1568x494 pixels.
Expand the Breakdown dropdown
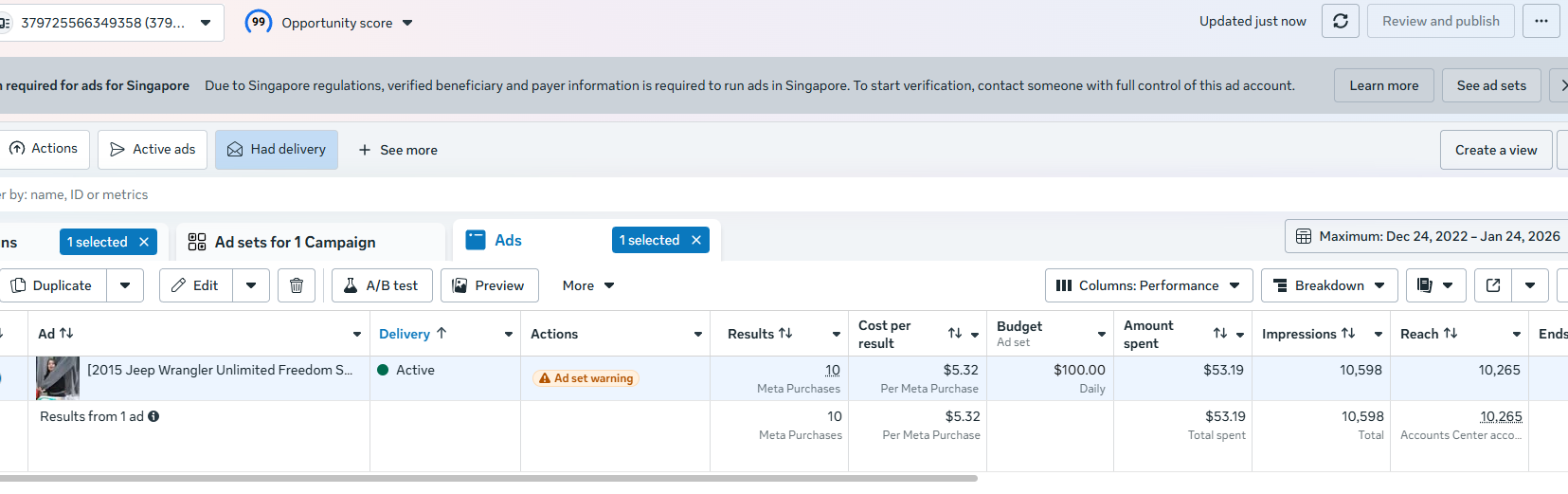[1328, 285]
